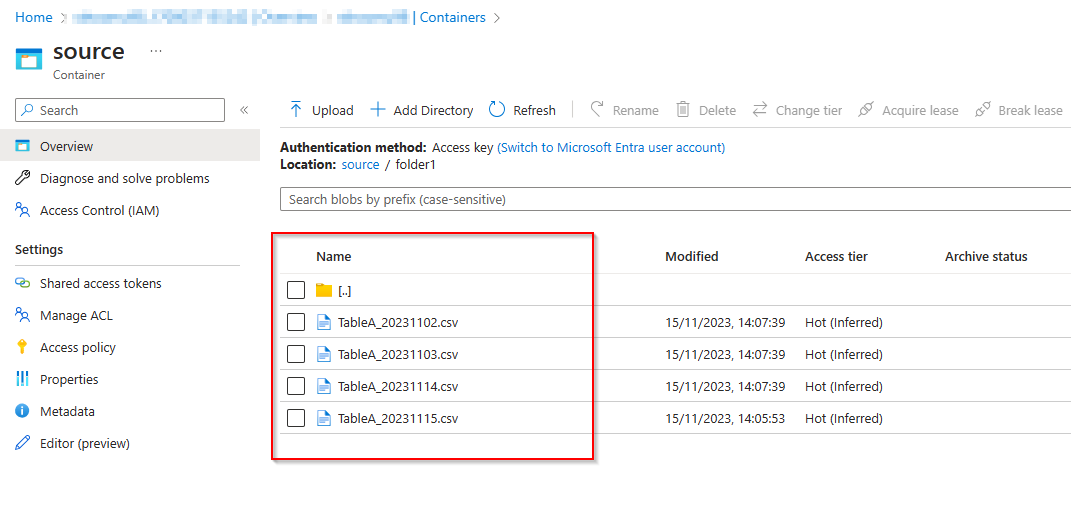Screen dimensions: 1071x525
Task: Click the Upload arrow icon
Action: [296, 110]
